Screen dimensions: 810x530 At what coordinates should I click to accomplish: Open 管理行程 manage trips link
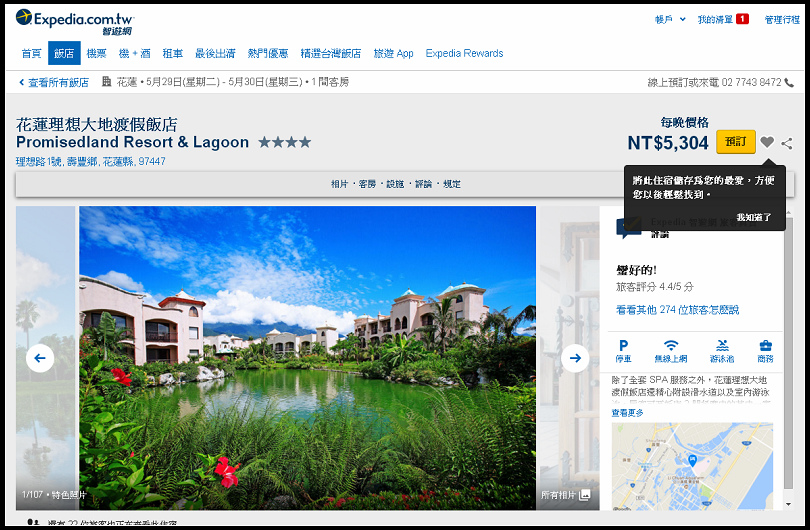pos(782,20)
